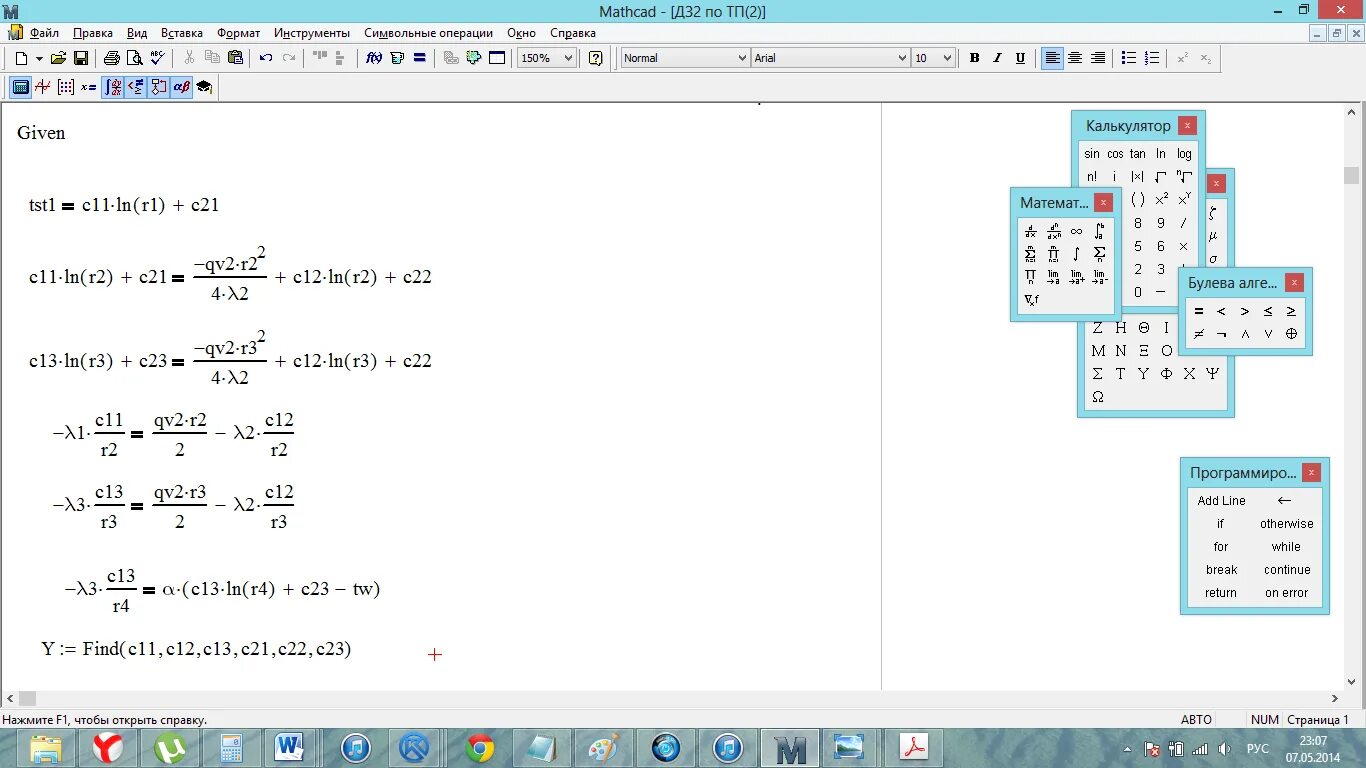
Task: Toggle the Matrix toolbar palette button
Action: click(66, 87)
